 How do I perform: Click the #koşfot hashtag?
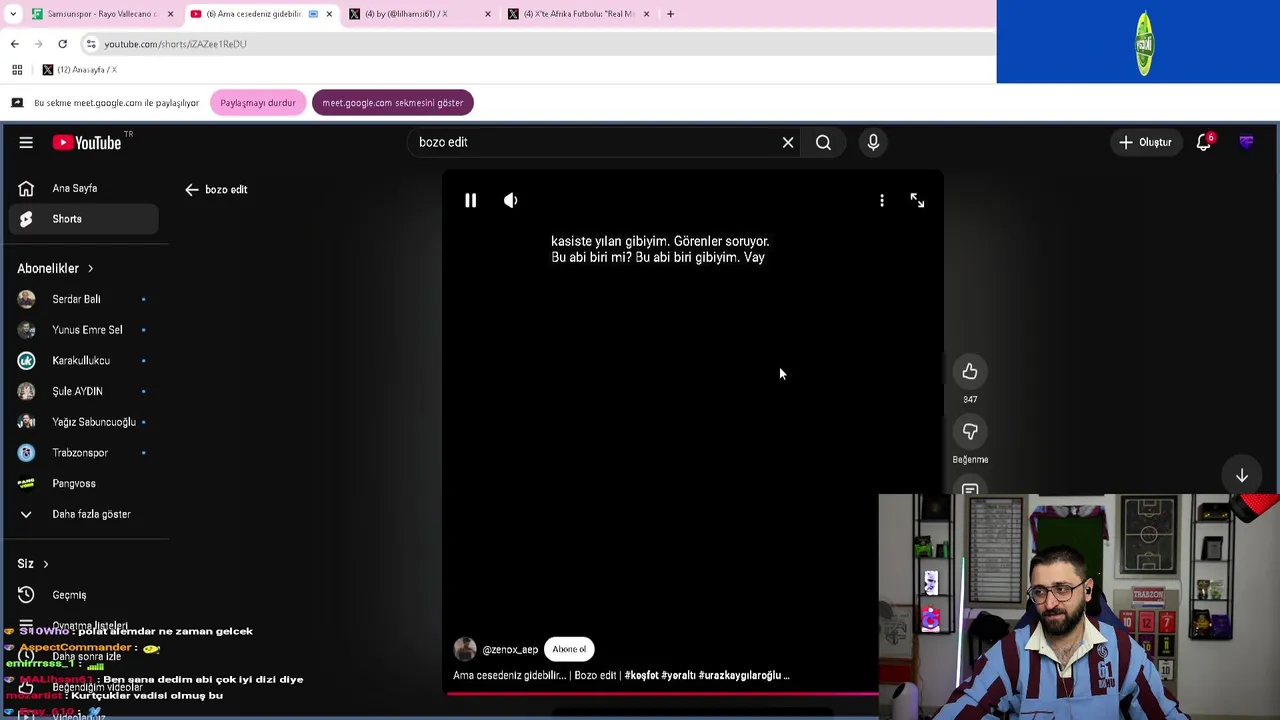click(641, 675)
